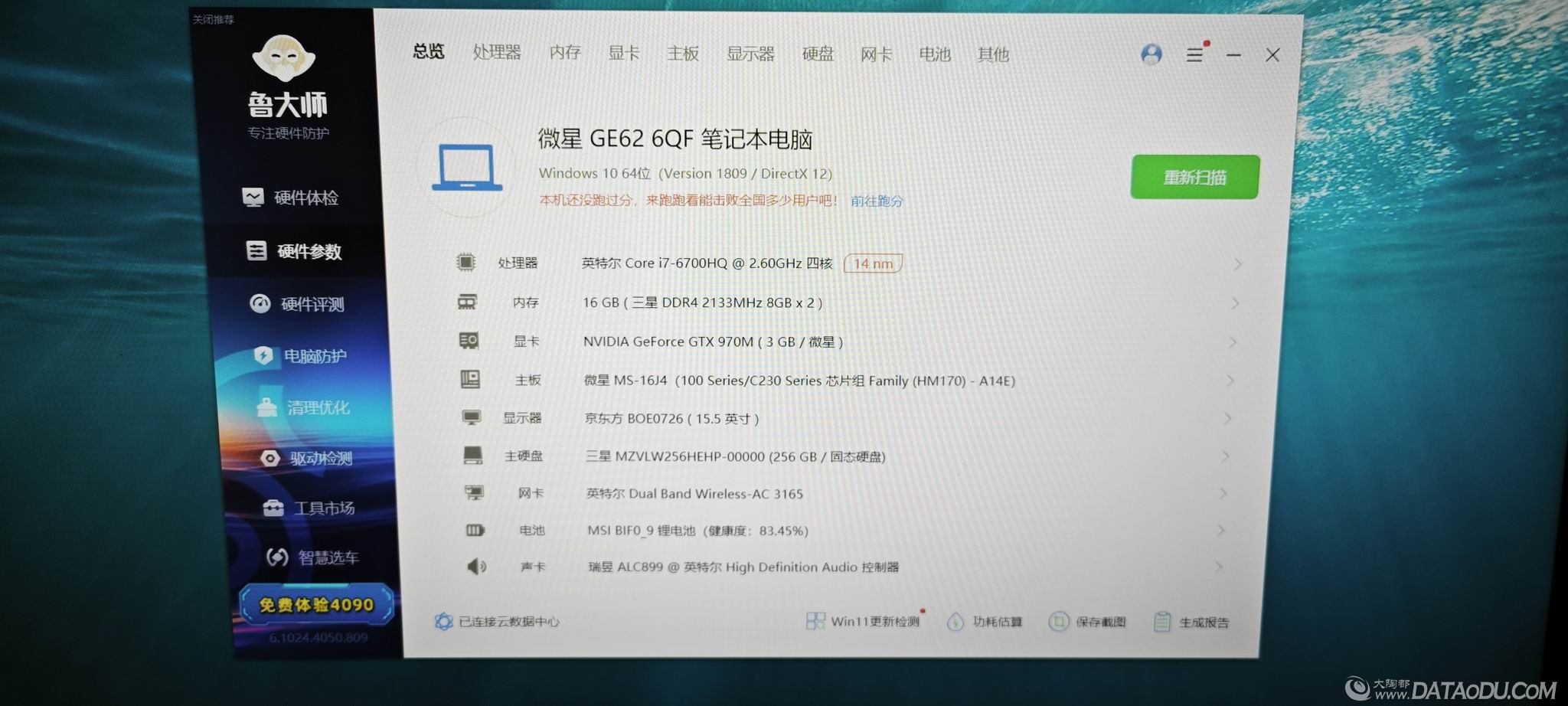This screenshot has width=1568, height=706.
Task: Switch to the 主板 tab
Action: click(x=683, y=53)
